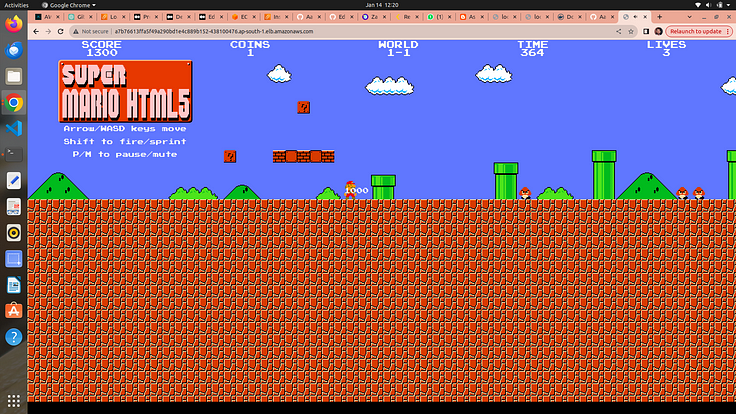Go back using Chrome's back arrow

36,31
